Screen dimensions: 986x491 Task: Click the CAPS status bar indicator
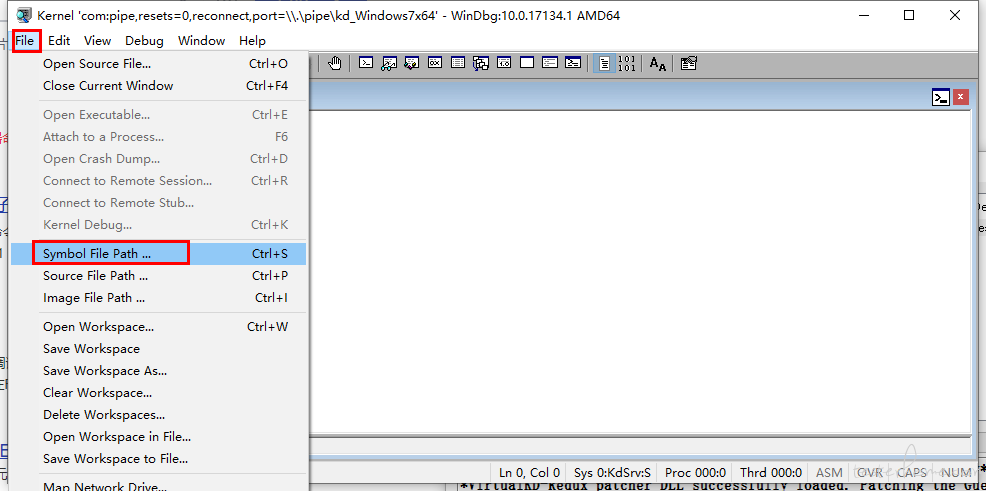[913, 472]
